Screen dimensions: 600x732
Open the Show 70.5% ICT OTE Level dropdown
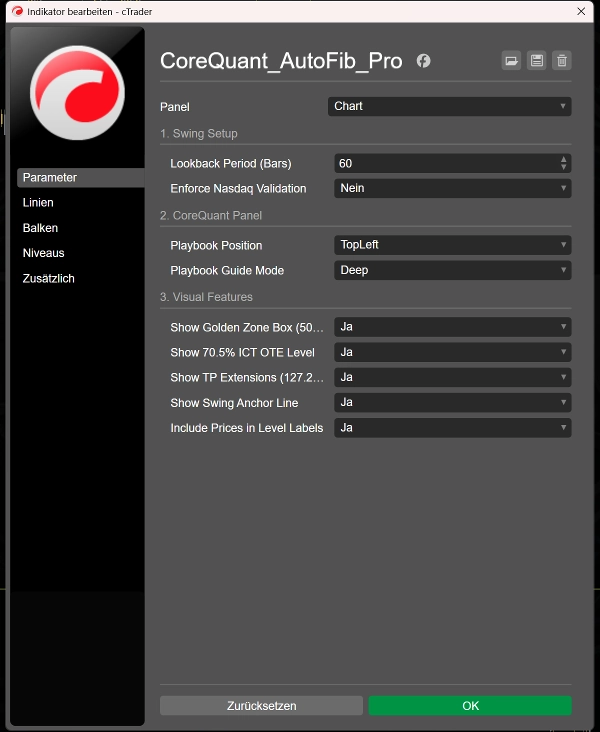coord(452,352)
